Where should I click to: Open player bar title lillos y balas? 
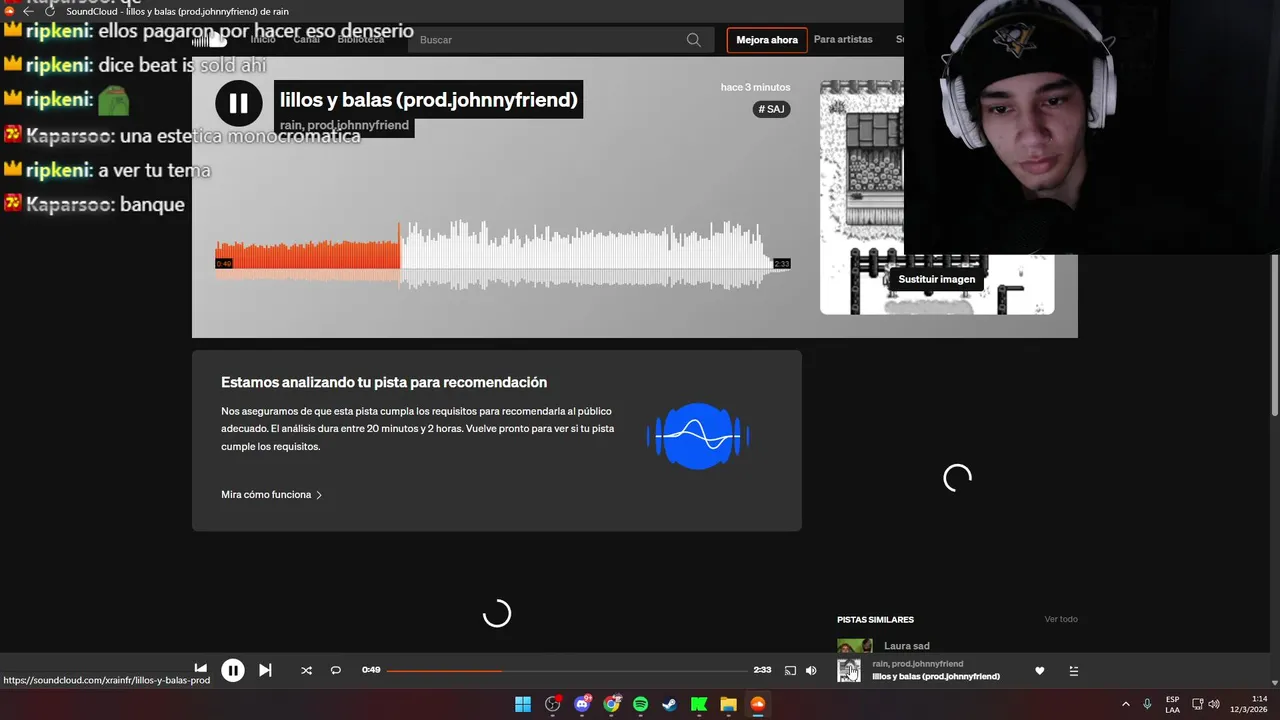point(936,677)
